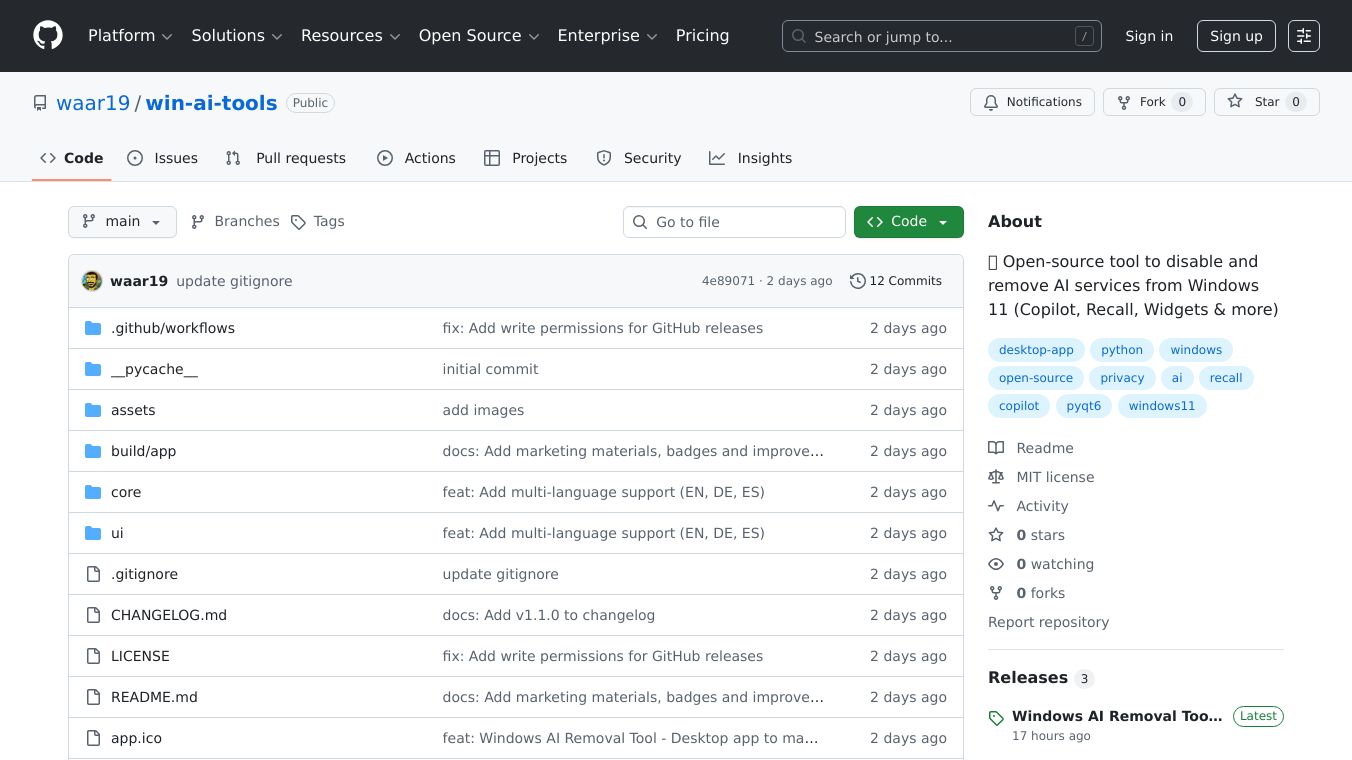This screenshot has width=1352, height=760.
Task: Open the Branches link
Action: click(x=236, y=222)
